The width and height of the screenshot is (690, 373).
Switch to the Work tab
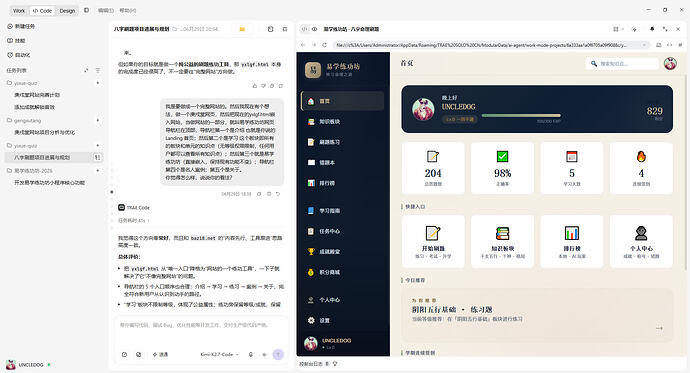coord(19,11)
